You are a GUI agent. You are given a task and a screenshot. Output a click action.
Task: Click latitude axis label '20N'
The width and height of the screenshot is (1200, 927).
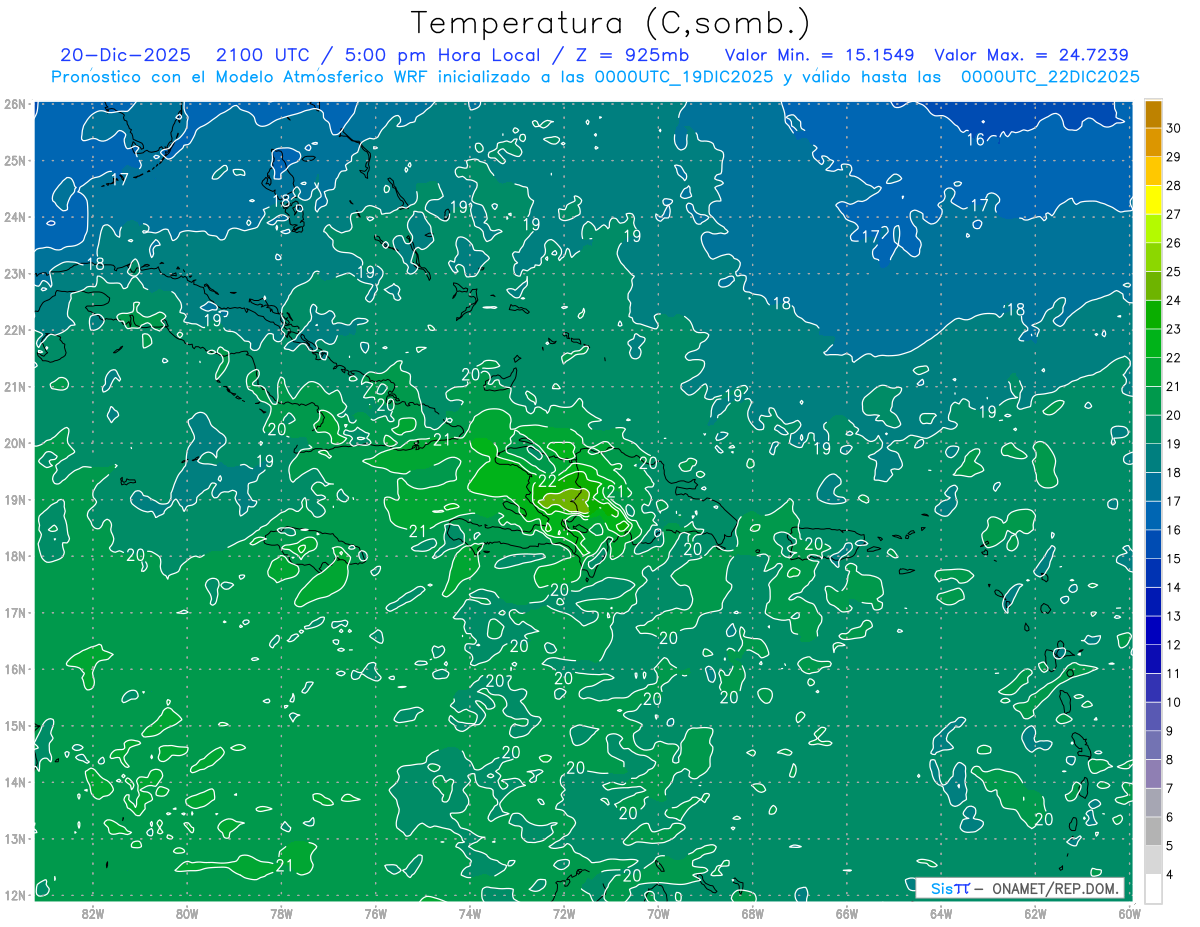tap(15, 443)
